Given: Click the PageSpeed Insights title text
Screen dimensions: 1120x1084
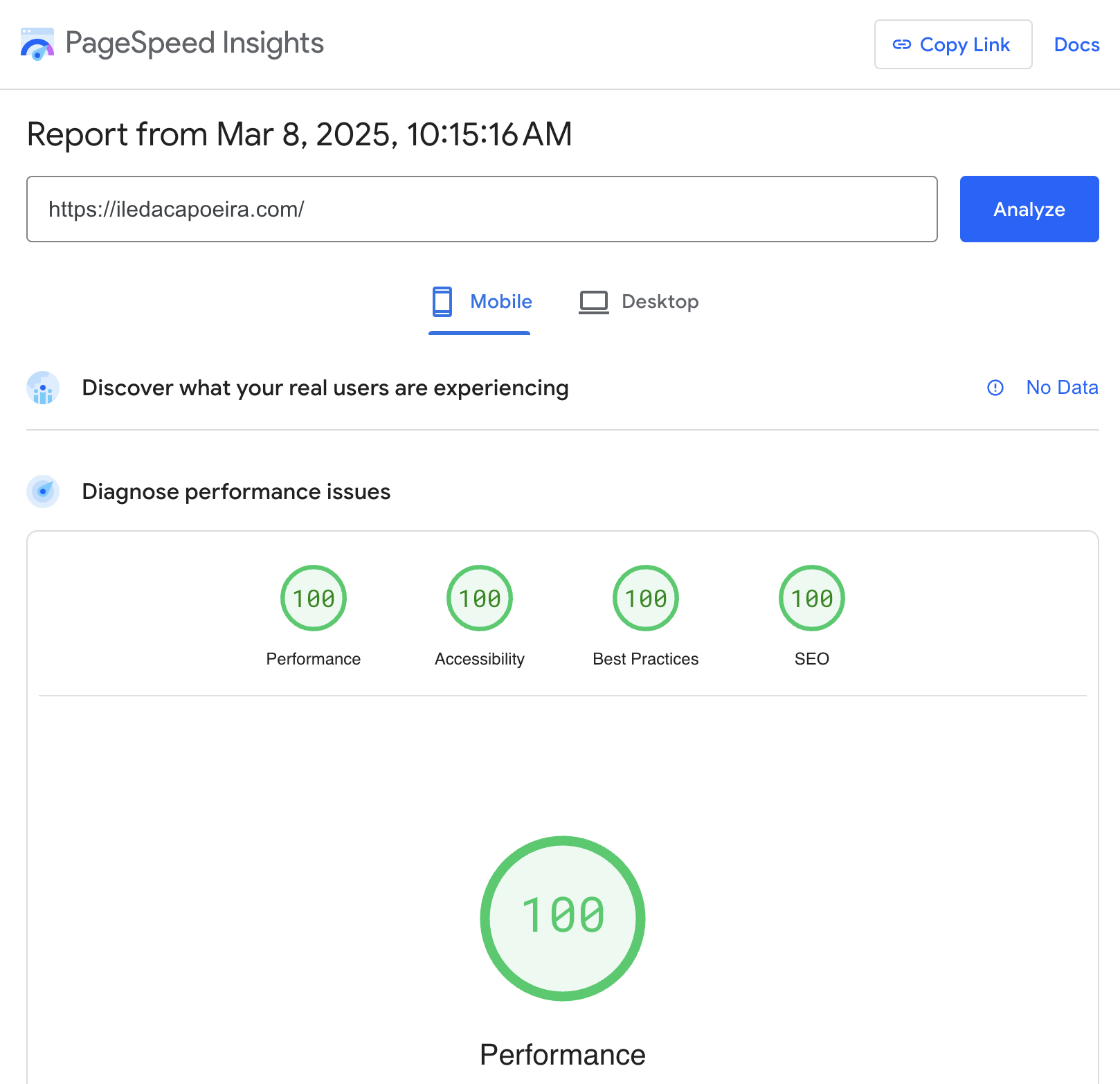Looking at the screenshot, I should point(195,43).
